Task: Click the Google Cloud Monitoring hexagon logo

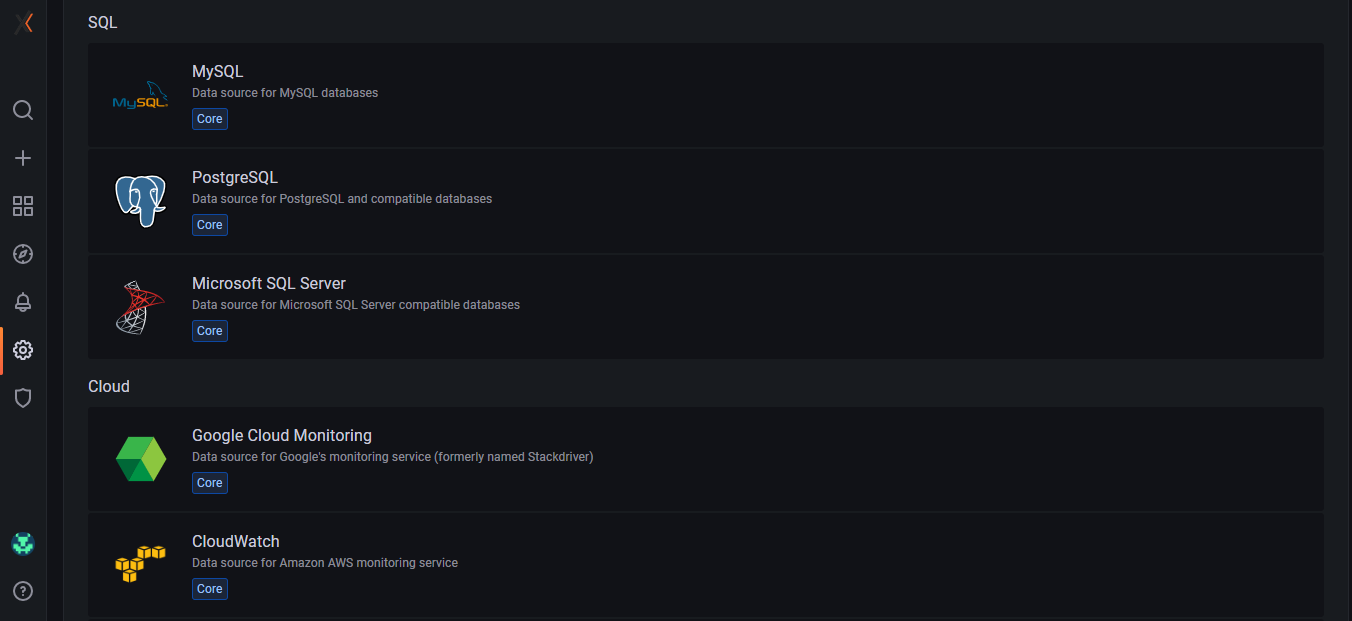Action: 140,459
